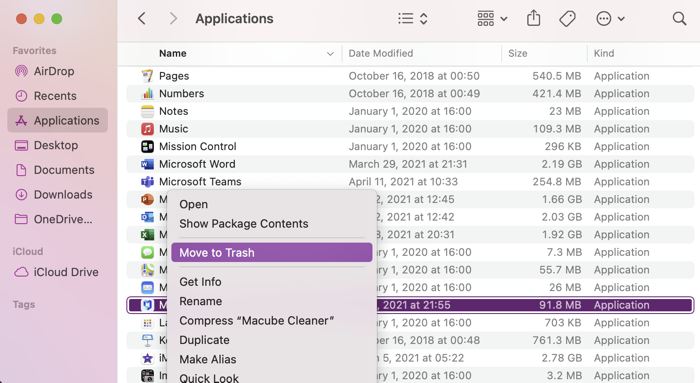Click the Keynote icon in 761.3 MB row

coord(147,340)
